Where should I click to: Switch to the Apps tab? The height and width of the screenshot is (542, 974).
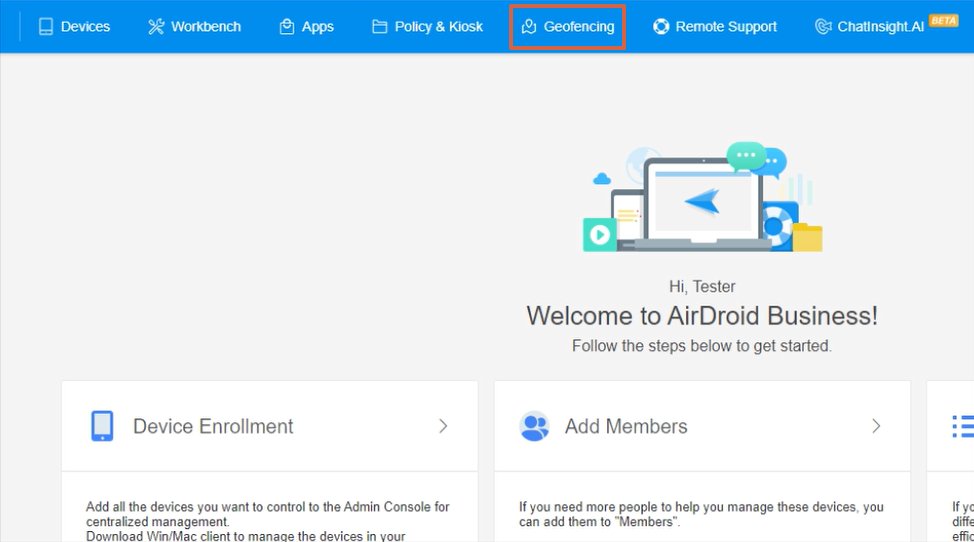tap(306, 27)
